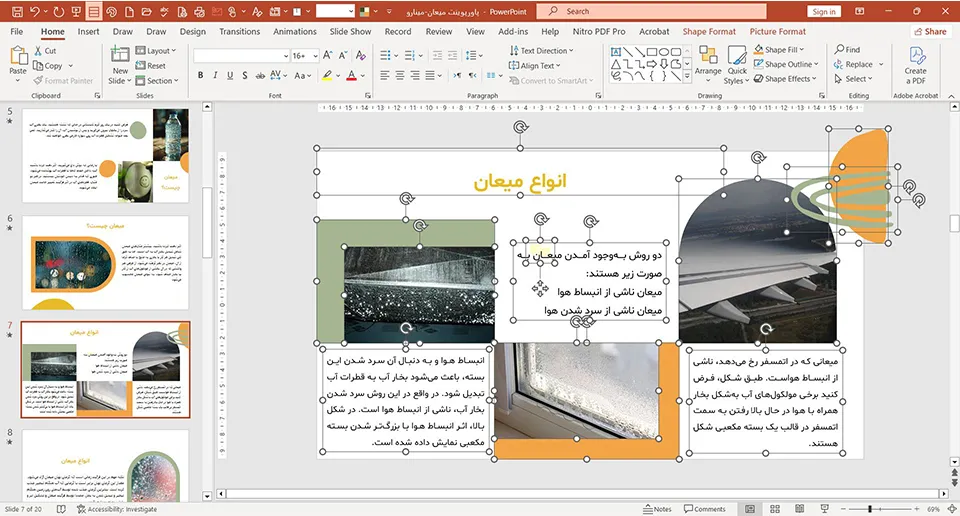This screenshot has height=516, width=960.
Task: Open the Layout dropdown
Action: click(x=156, y=51)
